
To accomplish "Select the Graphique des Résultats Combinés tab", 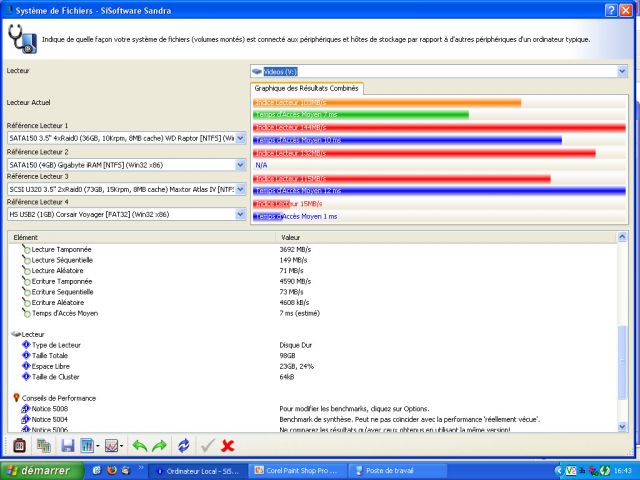I will tap(306, 88).
